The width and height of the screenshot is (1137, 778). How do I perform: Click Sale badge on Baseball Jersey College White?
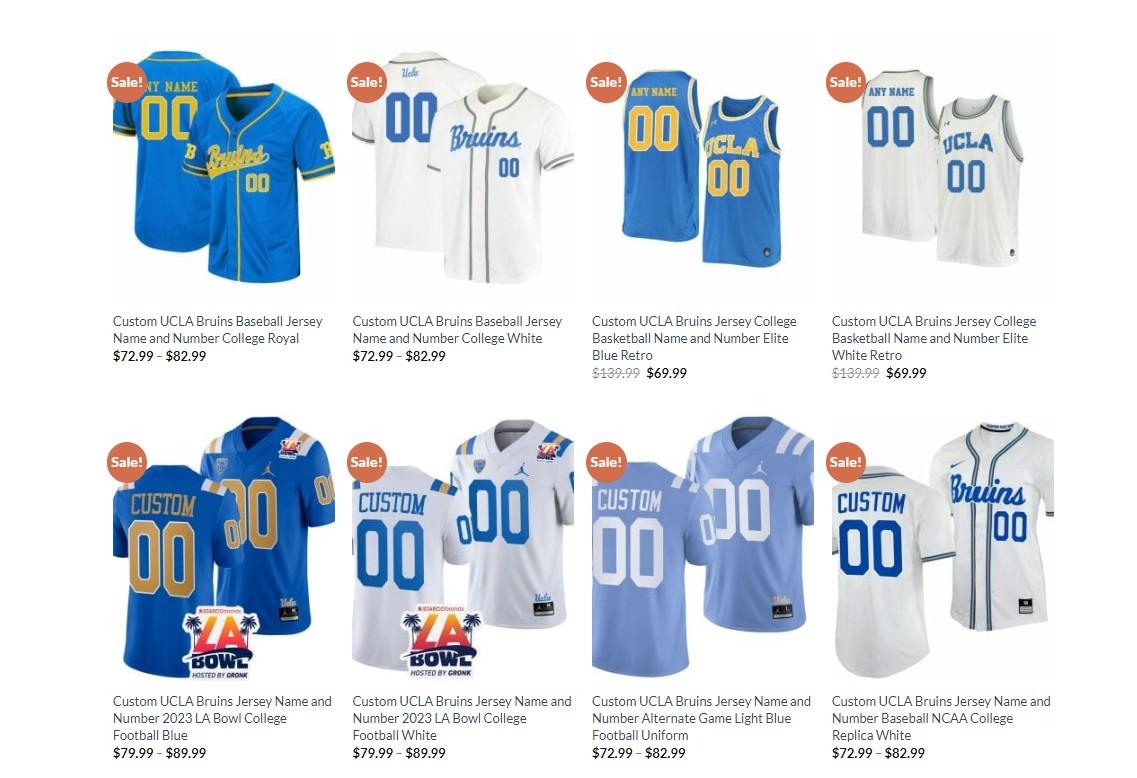point(367,82)
